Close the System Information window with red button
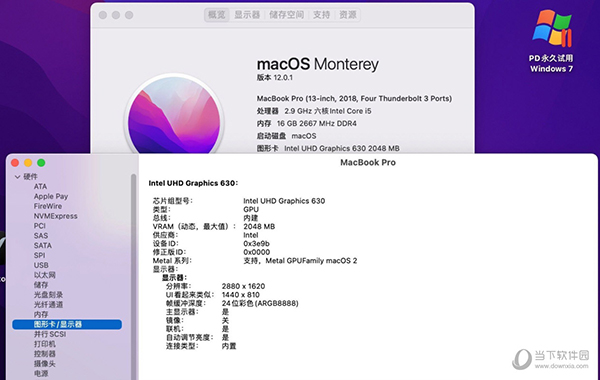600x380 pixels. pos(15,163)
